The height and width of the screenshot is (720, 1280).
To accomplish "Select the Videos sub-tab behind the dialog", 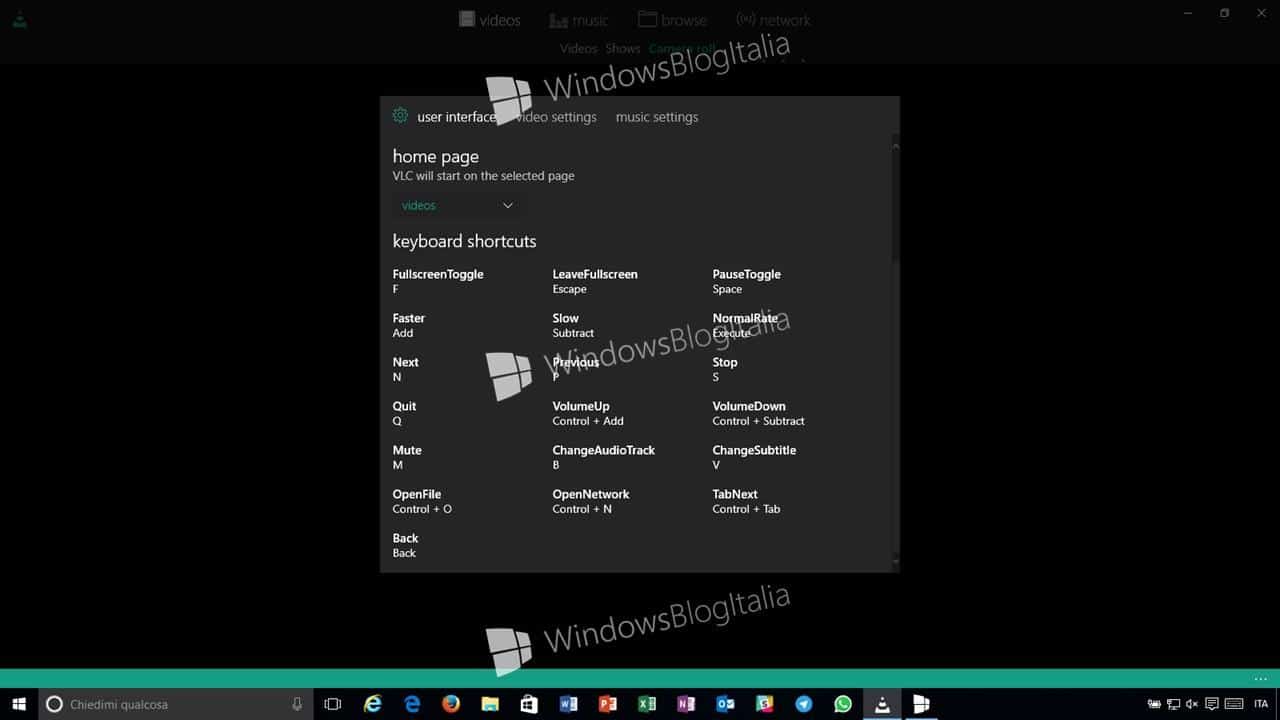I will pyautogui.click(x=579, y=48).
